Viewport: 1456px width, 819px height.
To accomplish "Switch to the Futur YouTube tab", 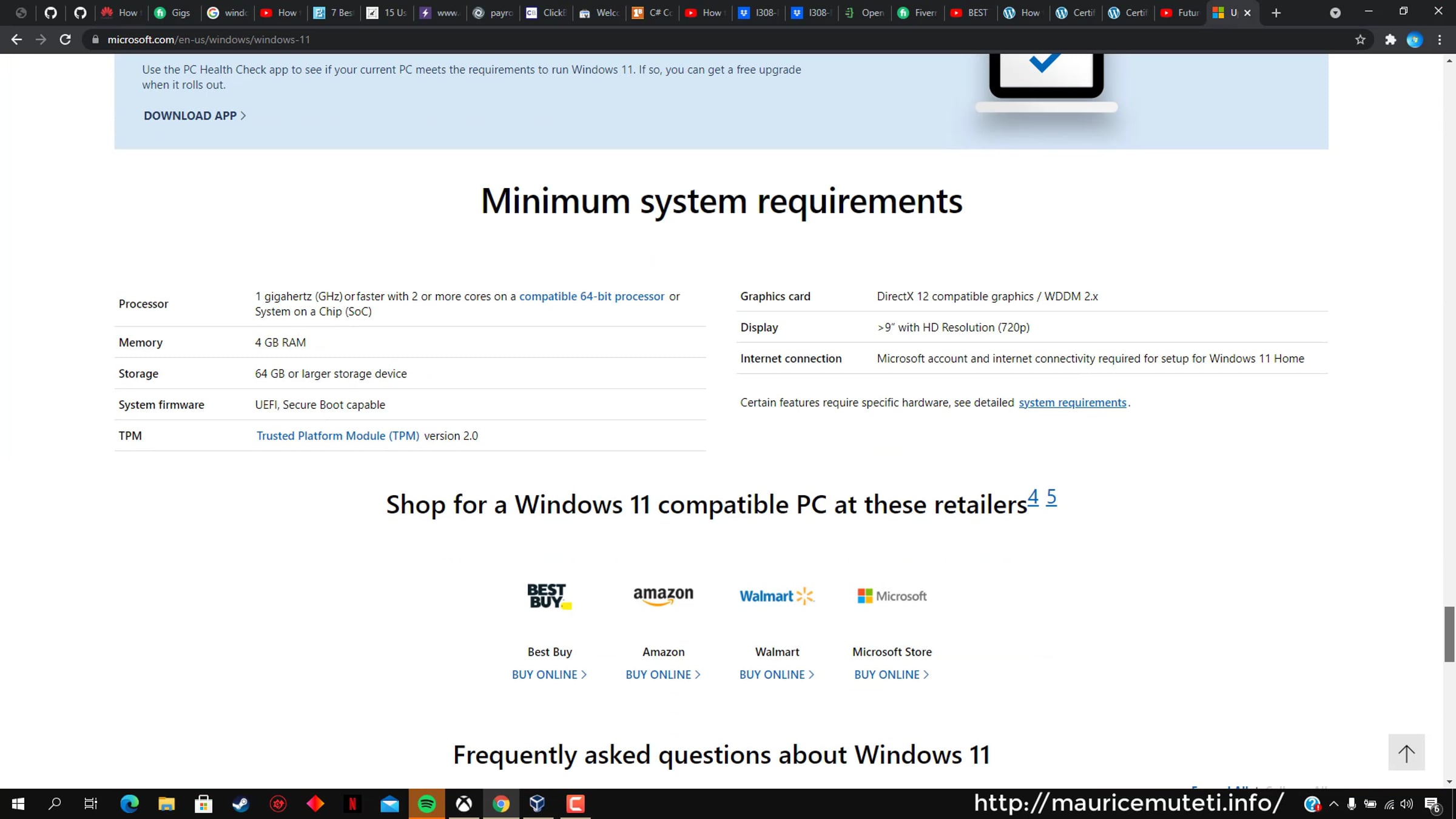I will pos(1181,13).
